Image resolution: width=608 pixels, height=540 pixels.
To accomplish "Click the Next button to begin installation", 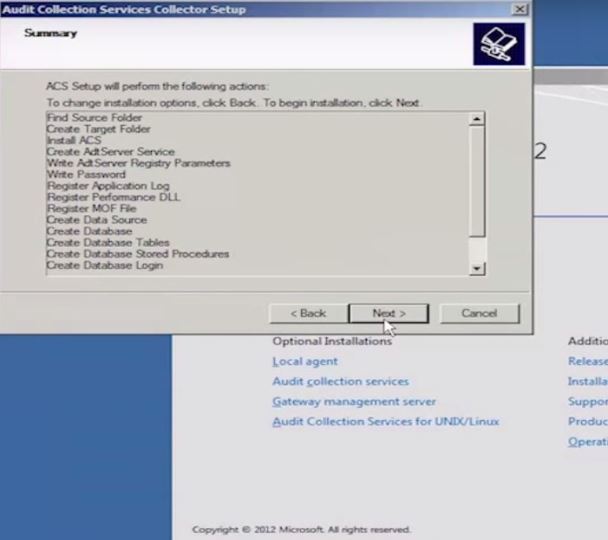I will 389,313.
